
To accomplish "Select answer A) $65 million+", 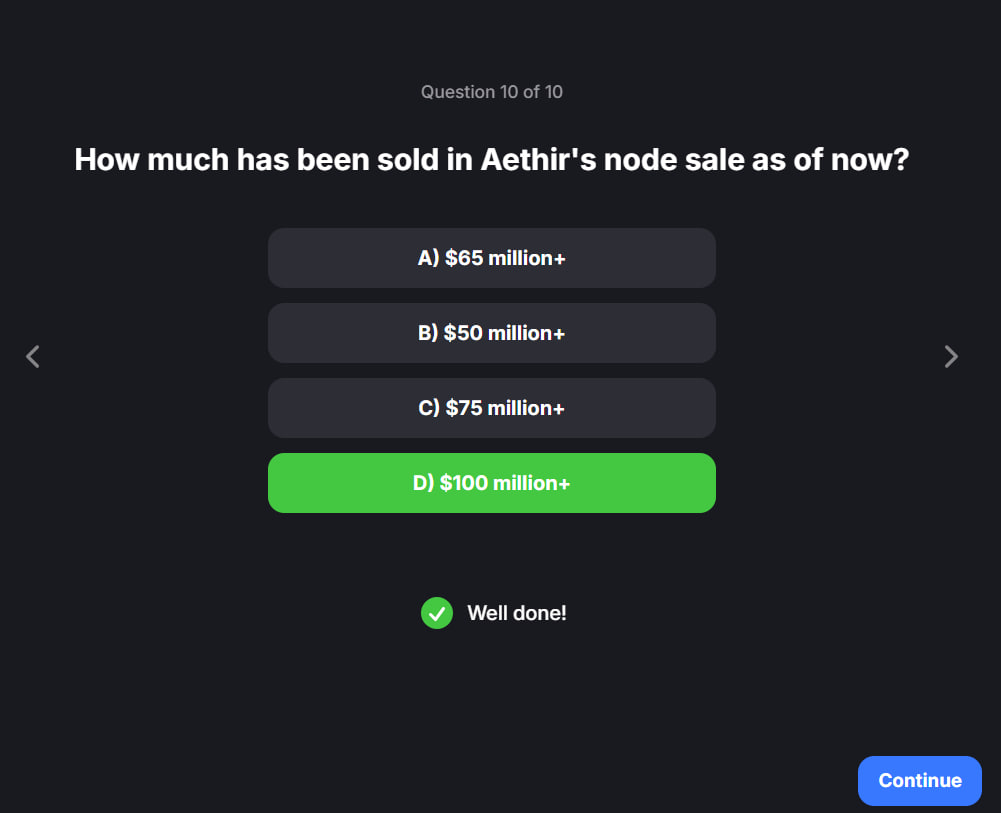I will pos(491,258).
